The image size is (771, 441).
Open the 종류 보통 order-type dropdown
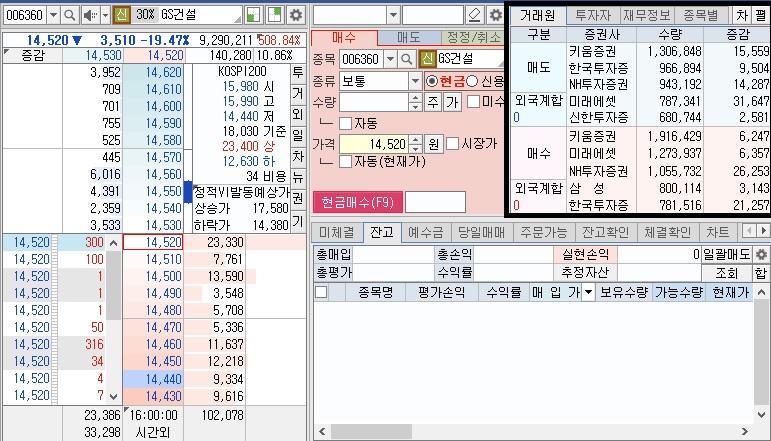415,81
